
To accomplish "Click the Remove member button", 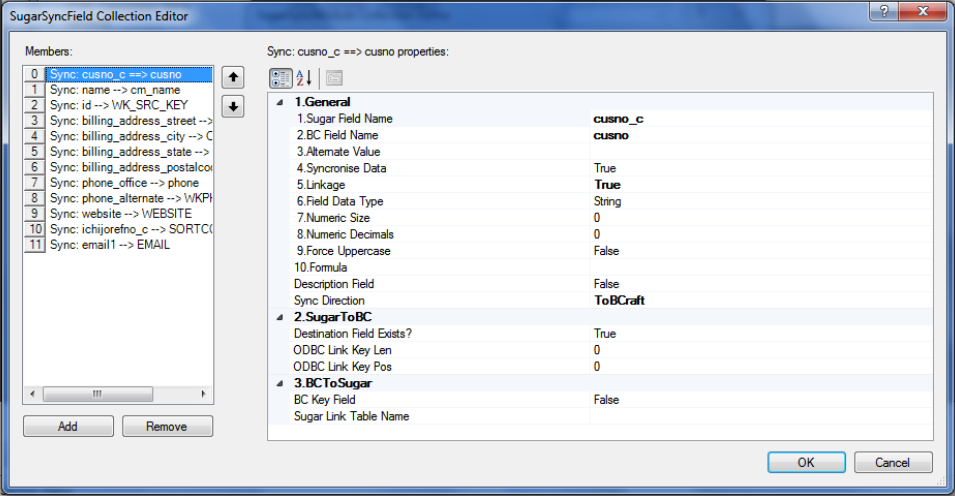I will click(167, 427).
